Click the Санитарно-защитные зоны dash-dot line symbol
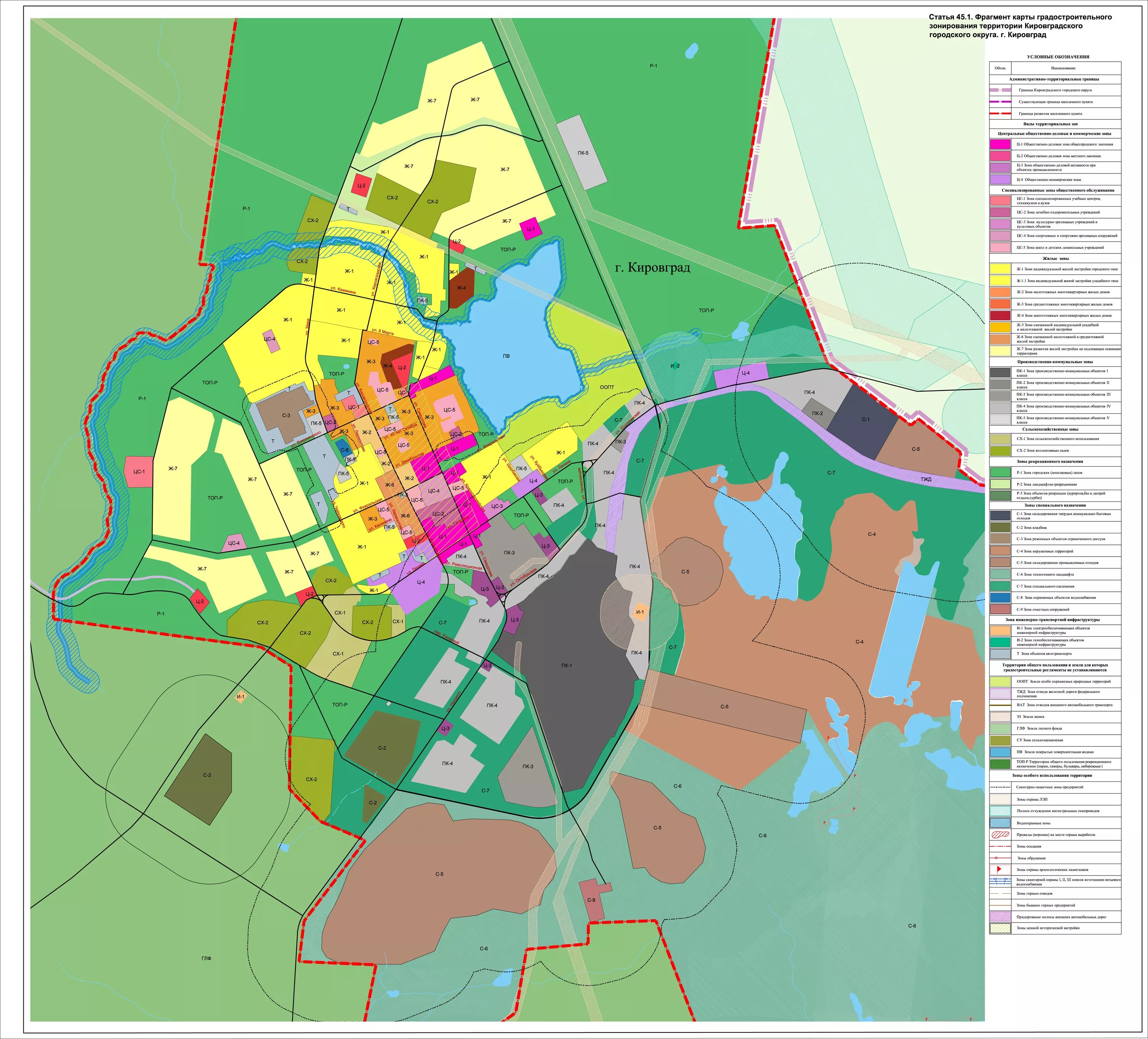Screen dimensions: 1148x1039 point(1000,787)
